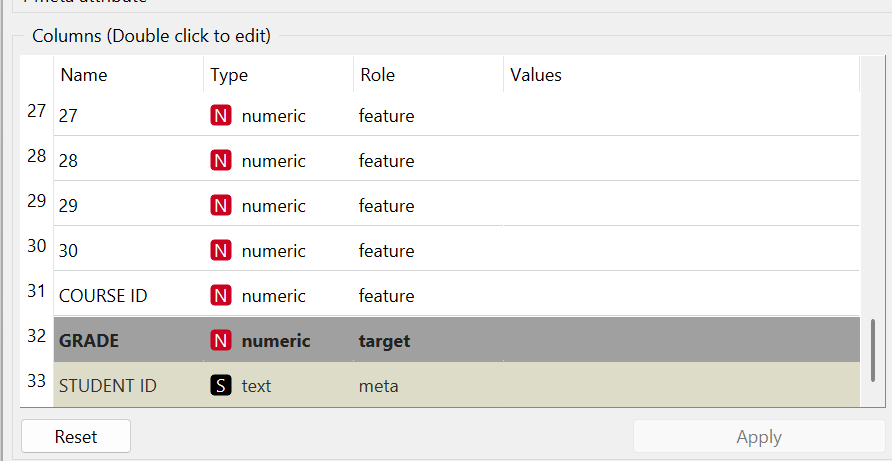Viewport: 892px width, 461px height.
Task: Open the feature role cell for row 27
Action: point(428,116)
